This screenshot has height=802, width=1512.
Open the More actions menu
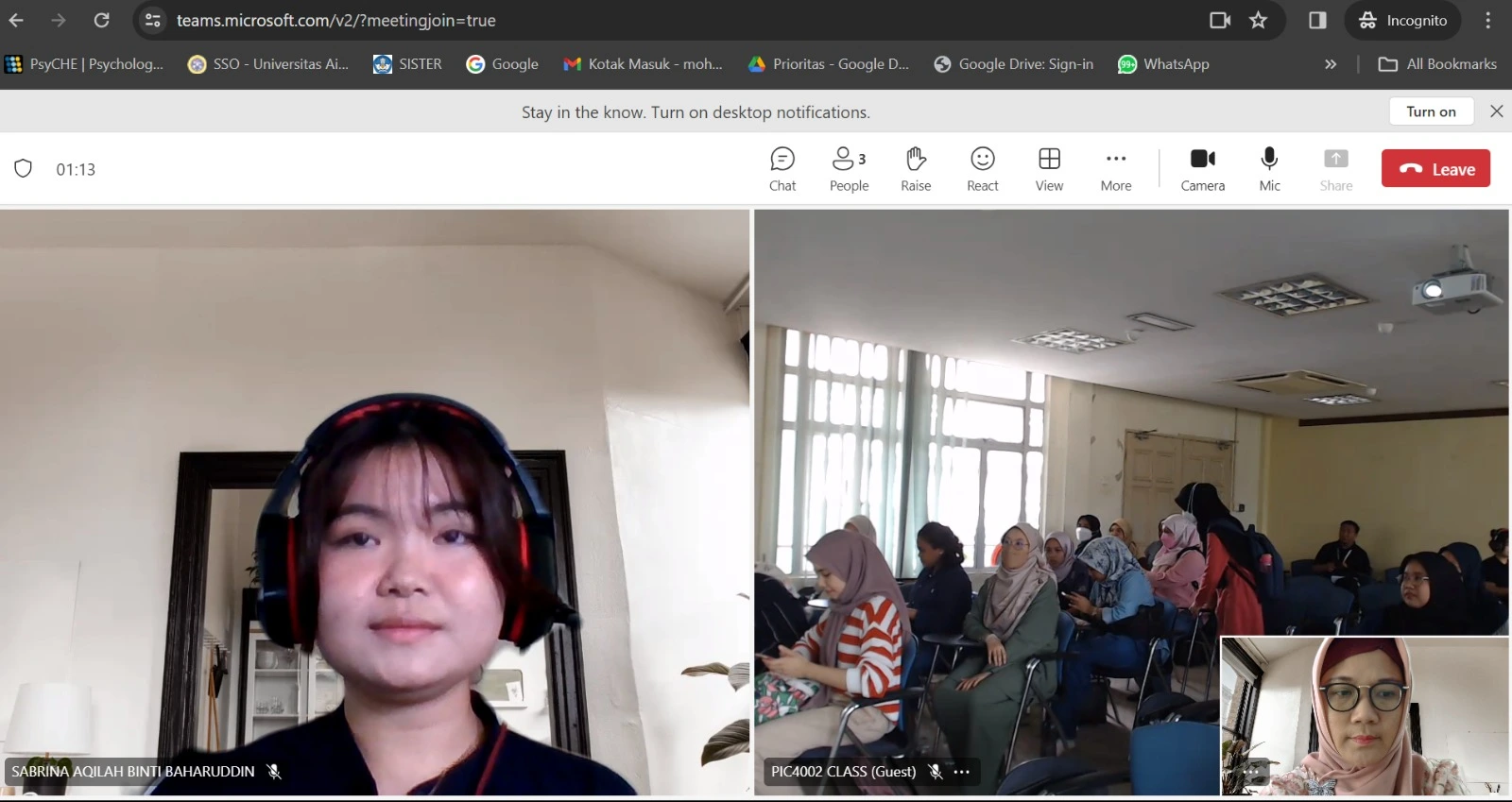coord(1116,170)
